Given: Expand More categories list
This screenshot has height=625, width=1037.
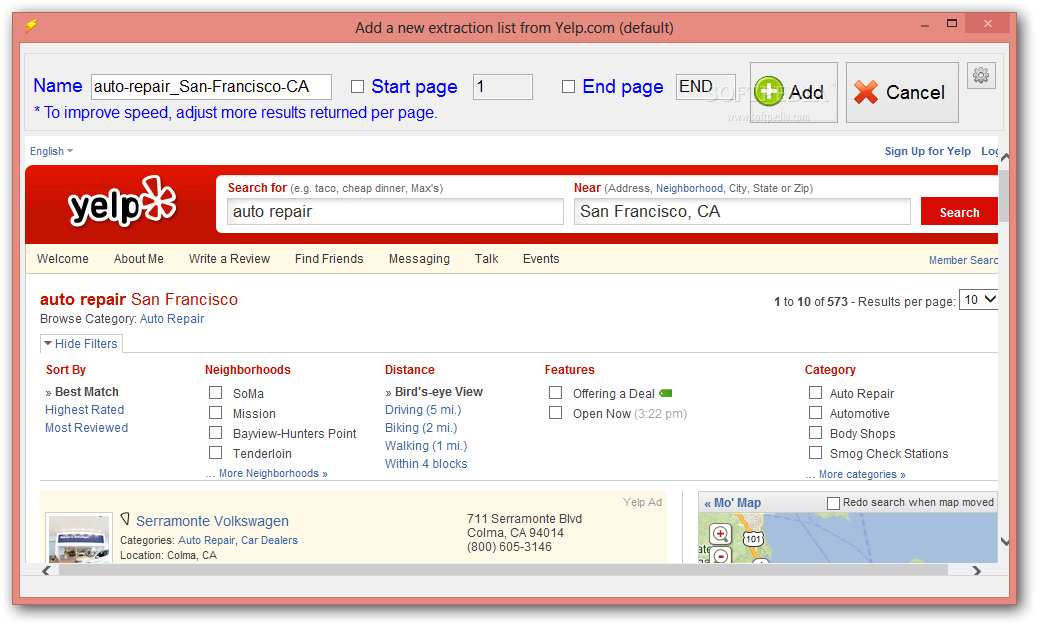Looking at the screenshot, I should coord(856,474).
